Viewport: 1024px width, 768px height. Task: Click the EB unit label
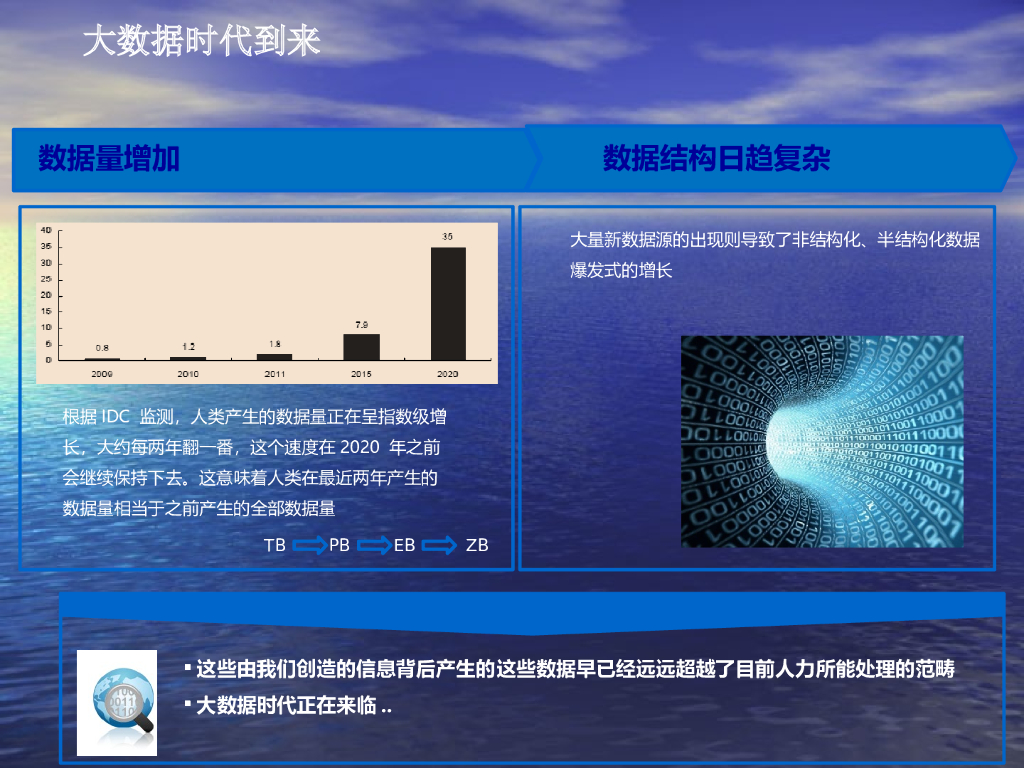point(406,546)
